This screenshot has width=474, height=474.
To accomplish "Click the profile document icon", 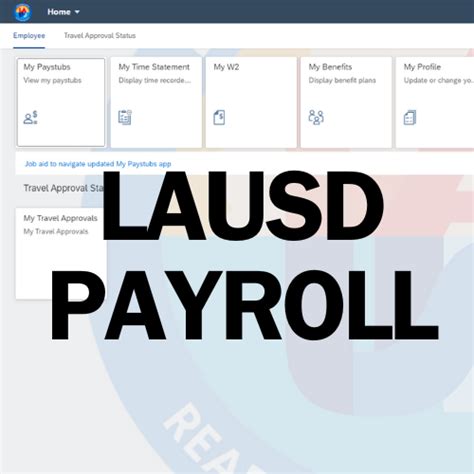I will pyautogui.click(x=410, y=118).
